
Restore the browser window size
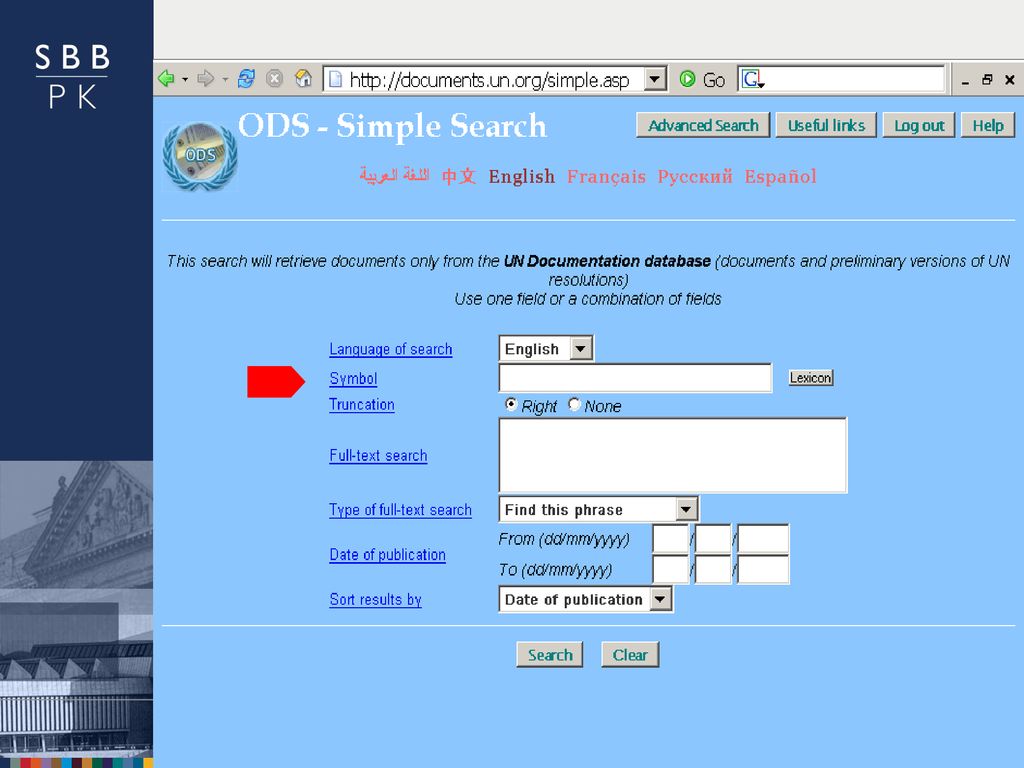tap(987, 80)
